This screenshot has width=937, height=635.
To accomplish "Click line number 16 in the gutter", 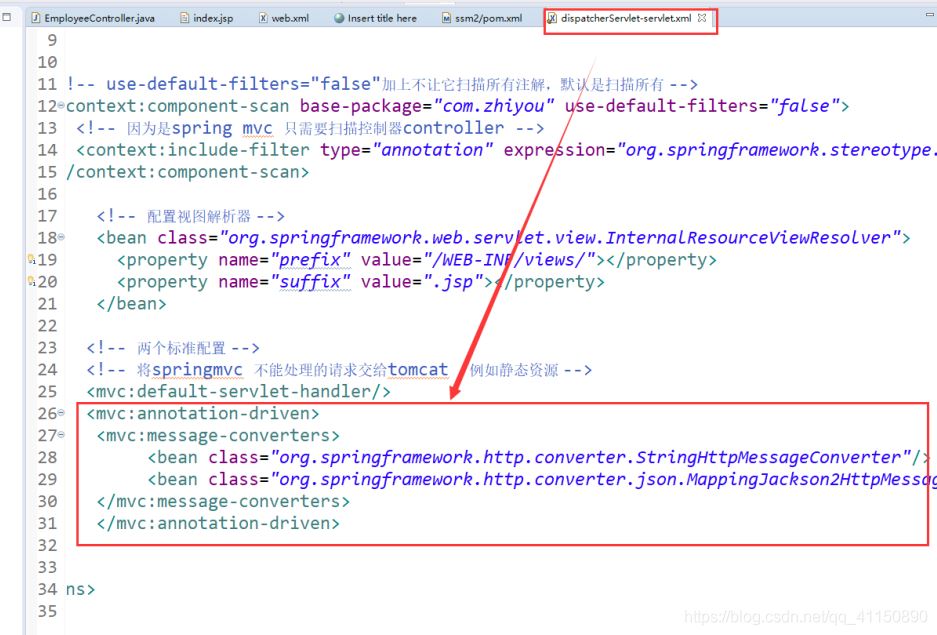I will (x=47, y=194).
